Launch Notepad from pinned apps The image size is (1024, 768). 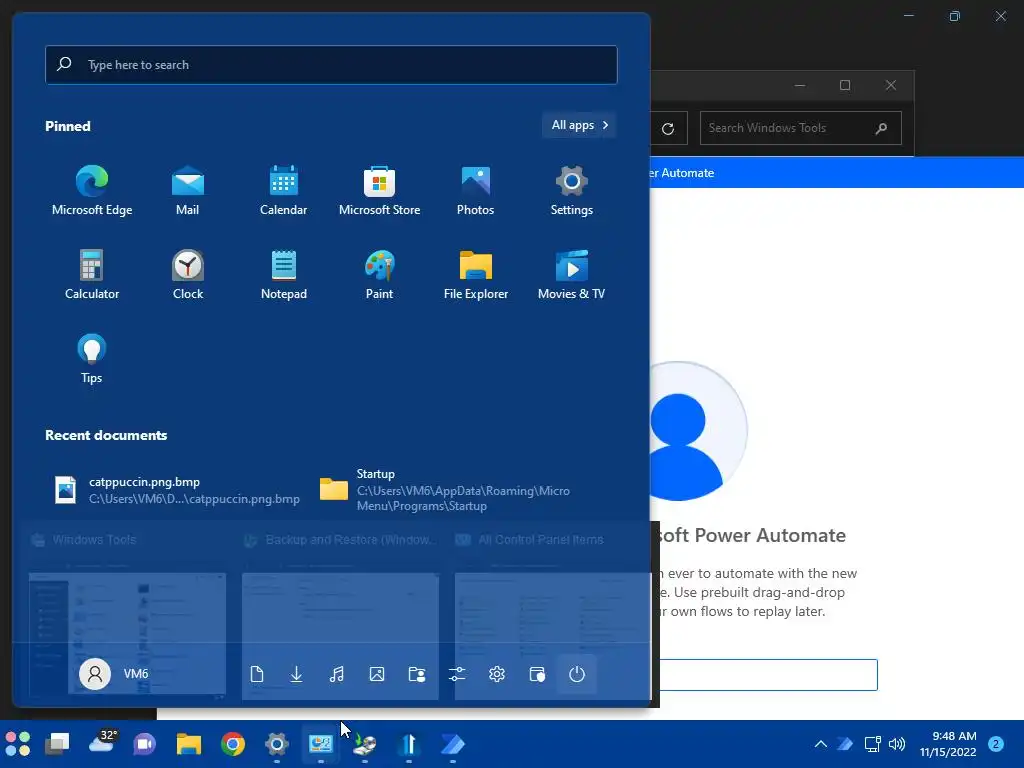(x=283, y=275)
